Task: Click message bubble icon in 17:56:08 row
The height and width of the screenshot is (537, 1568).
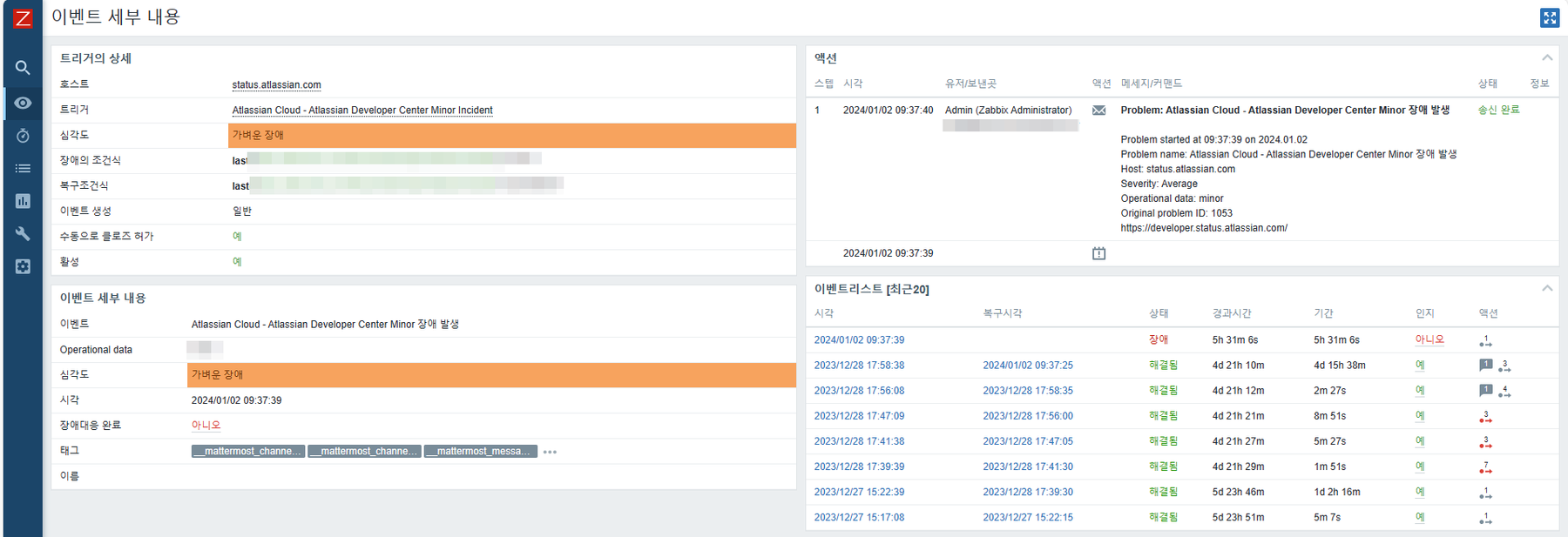Action: pyautogui.click(x=1485, y=391)
